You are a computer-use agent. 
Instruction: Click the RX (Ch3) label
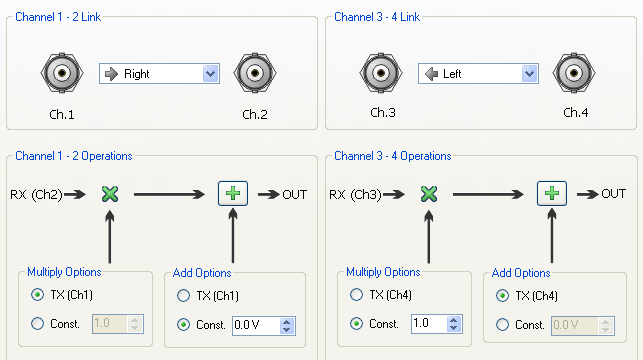point(355,194)
